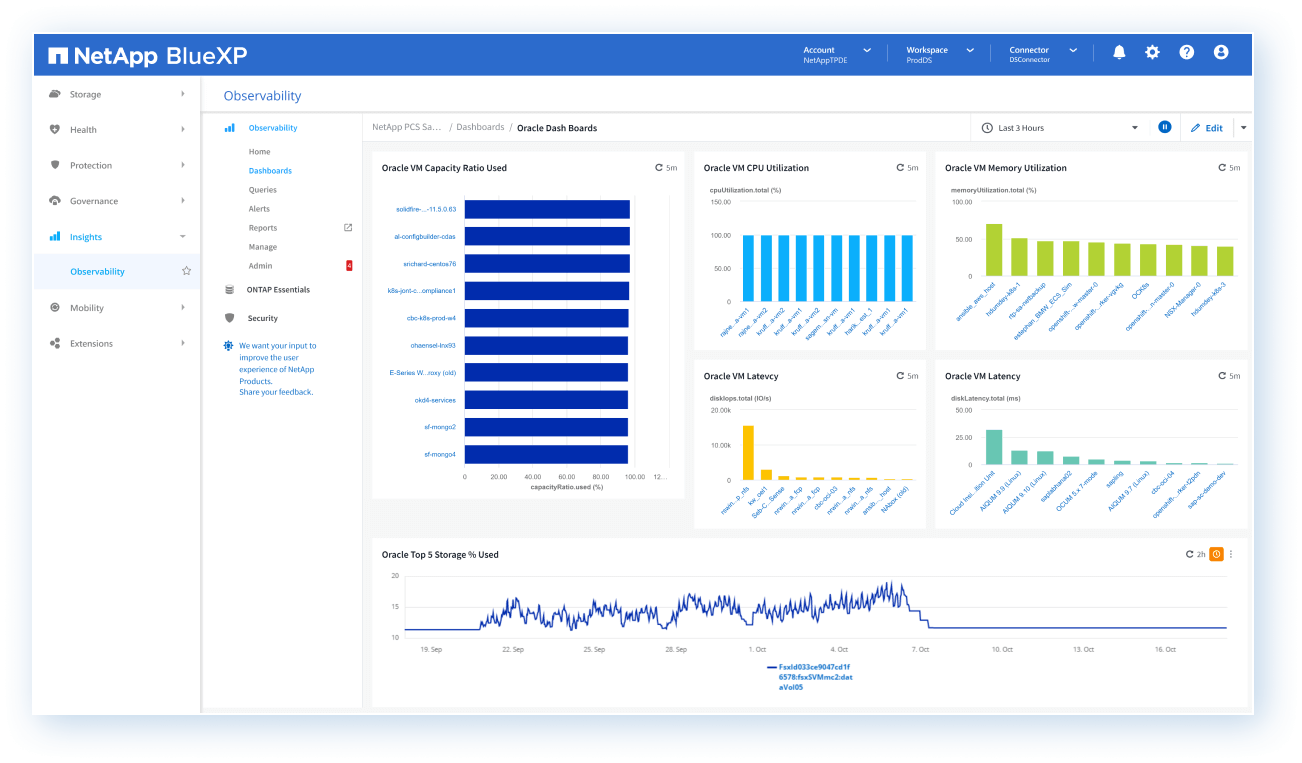Click the help question mark icon
Viewport: 1302px width, 763px height.
pyautogui.click(x=1186, y=52)
